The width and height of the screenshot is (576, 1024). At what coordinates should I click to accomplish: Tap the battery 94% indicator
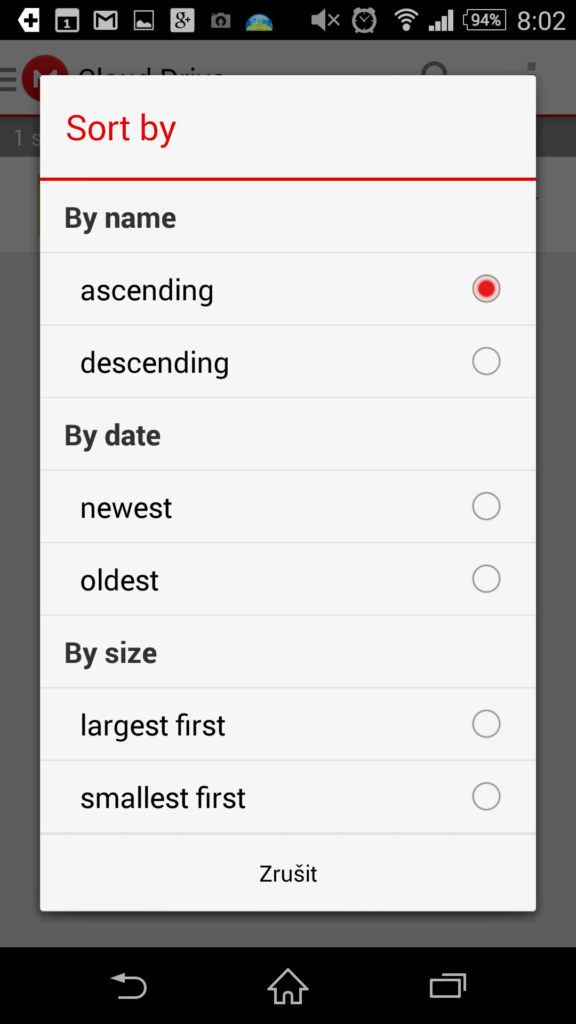(485, 20)
